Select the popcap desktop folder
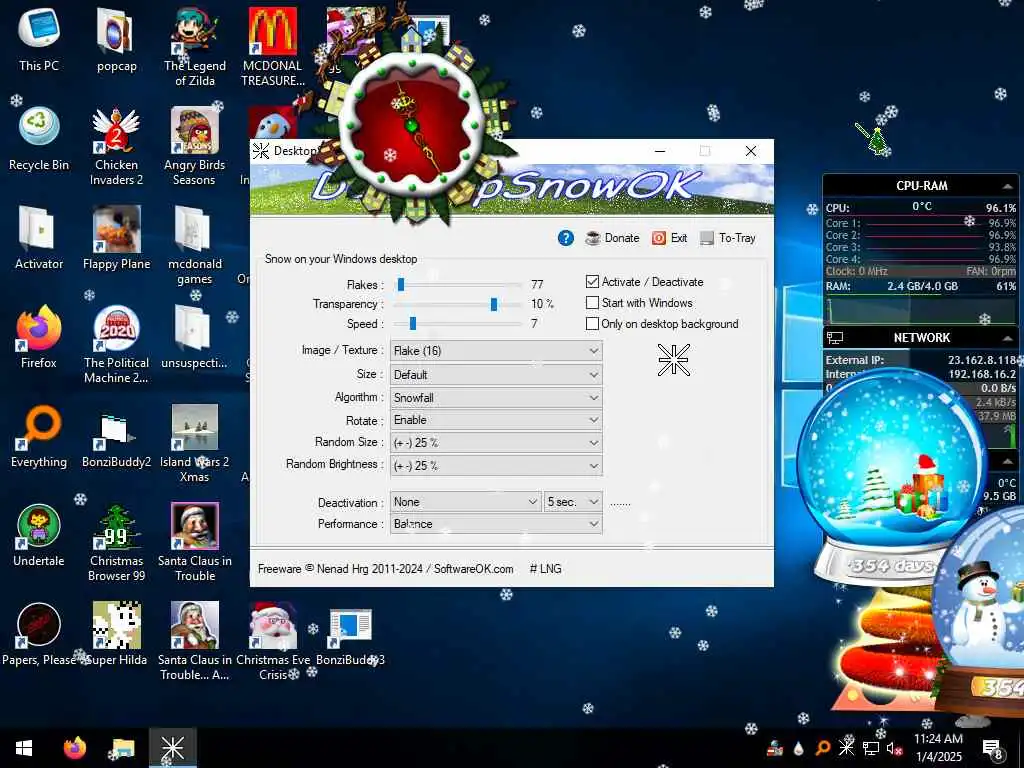 tap(116, 40)
